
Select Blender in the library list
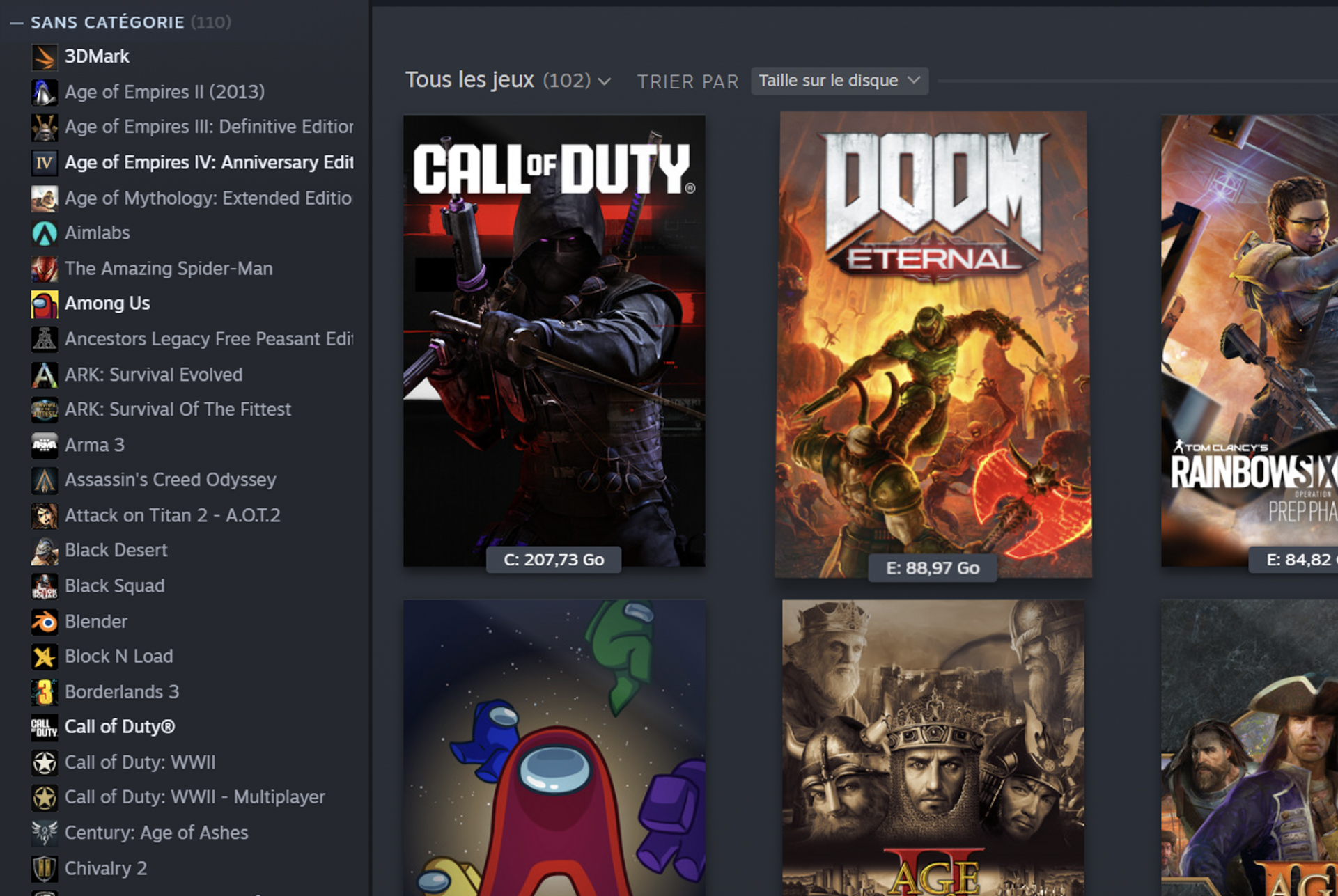(x=96, y=621)
